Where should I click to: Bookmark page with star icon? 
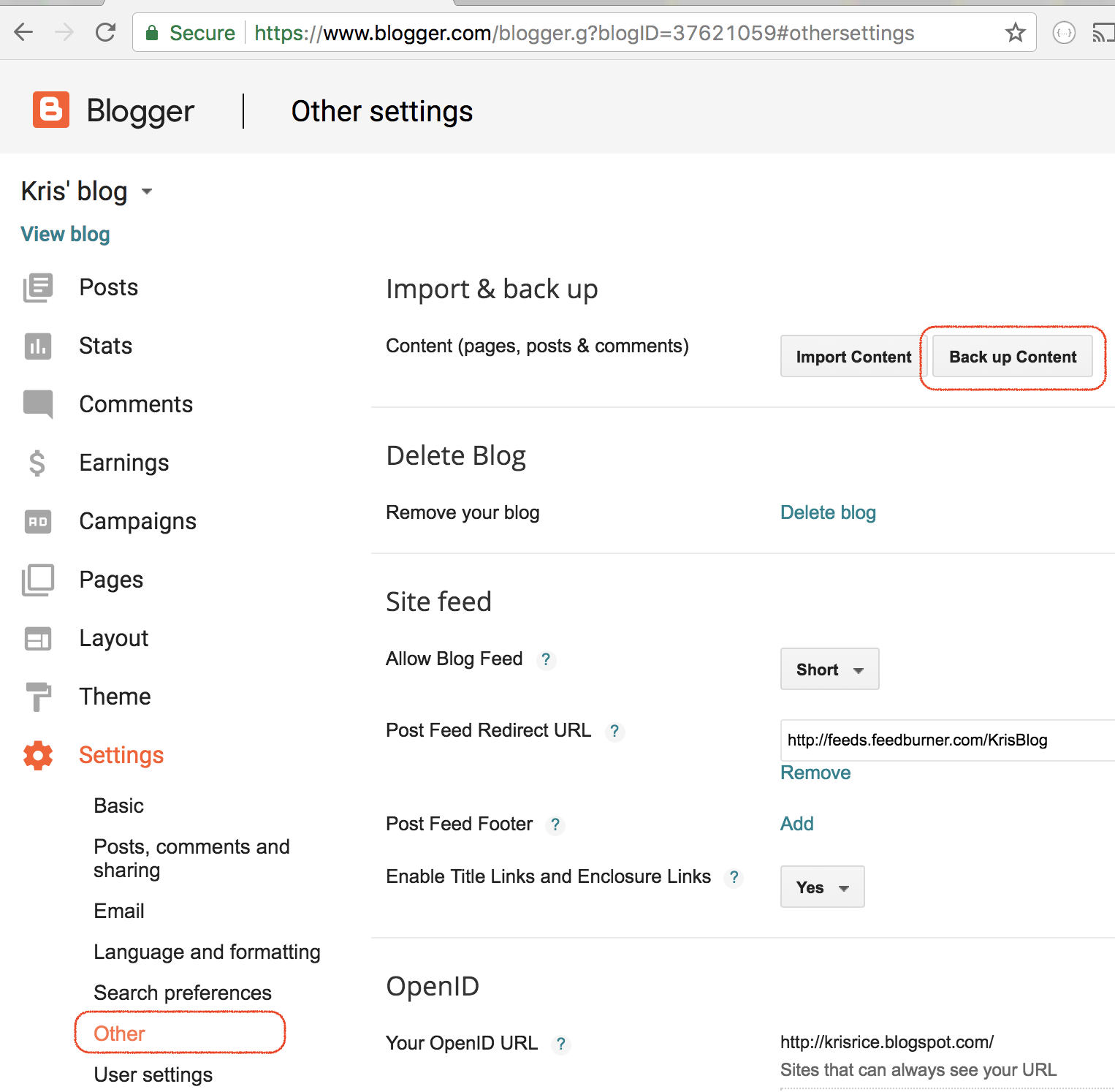(1015, 32)
